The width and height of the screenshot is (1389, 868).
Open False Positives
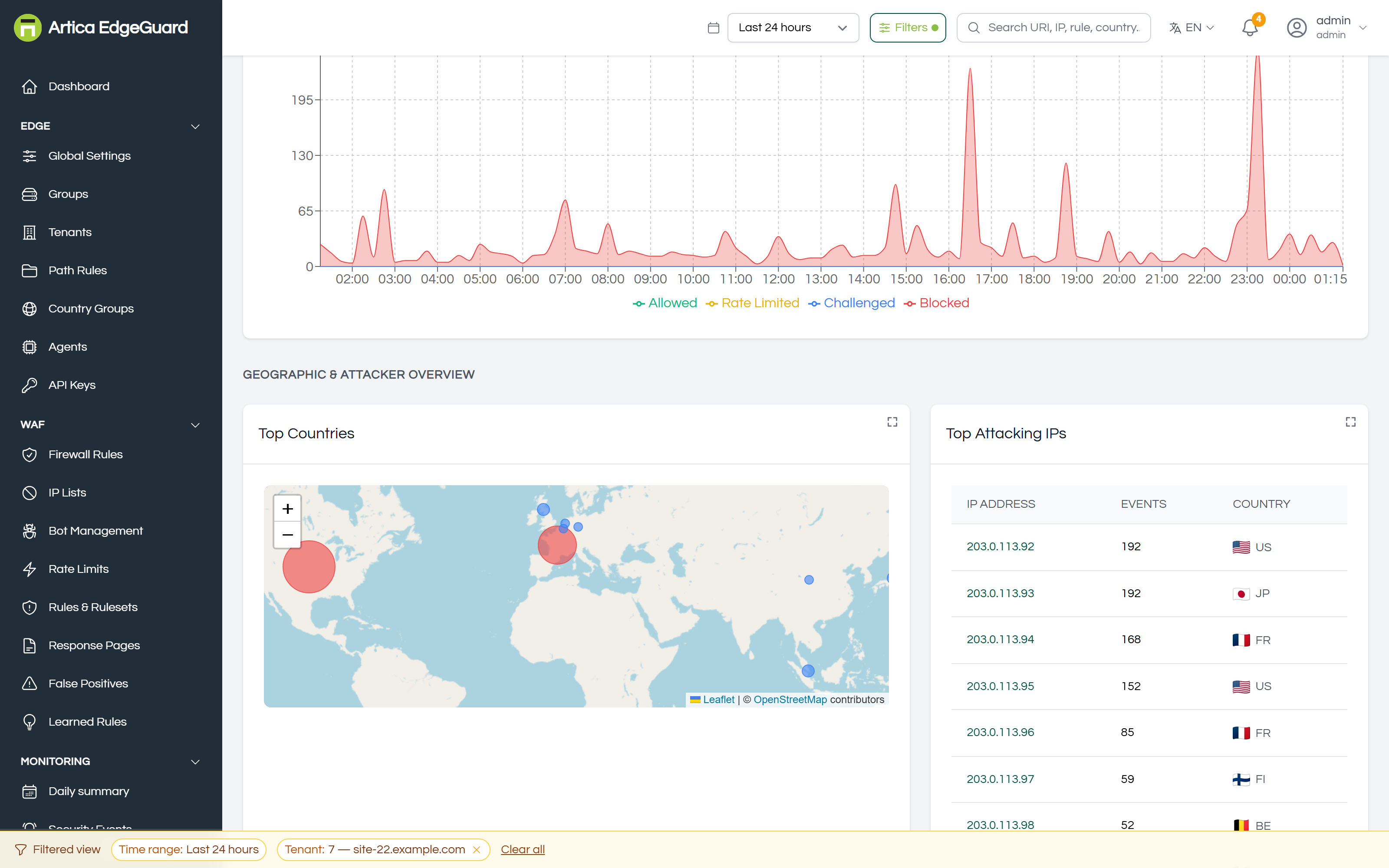(111, 684)
